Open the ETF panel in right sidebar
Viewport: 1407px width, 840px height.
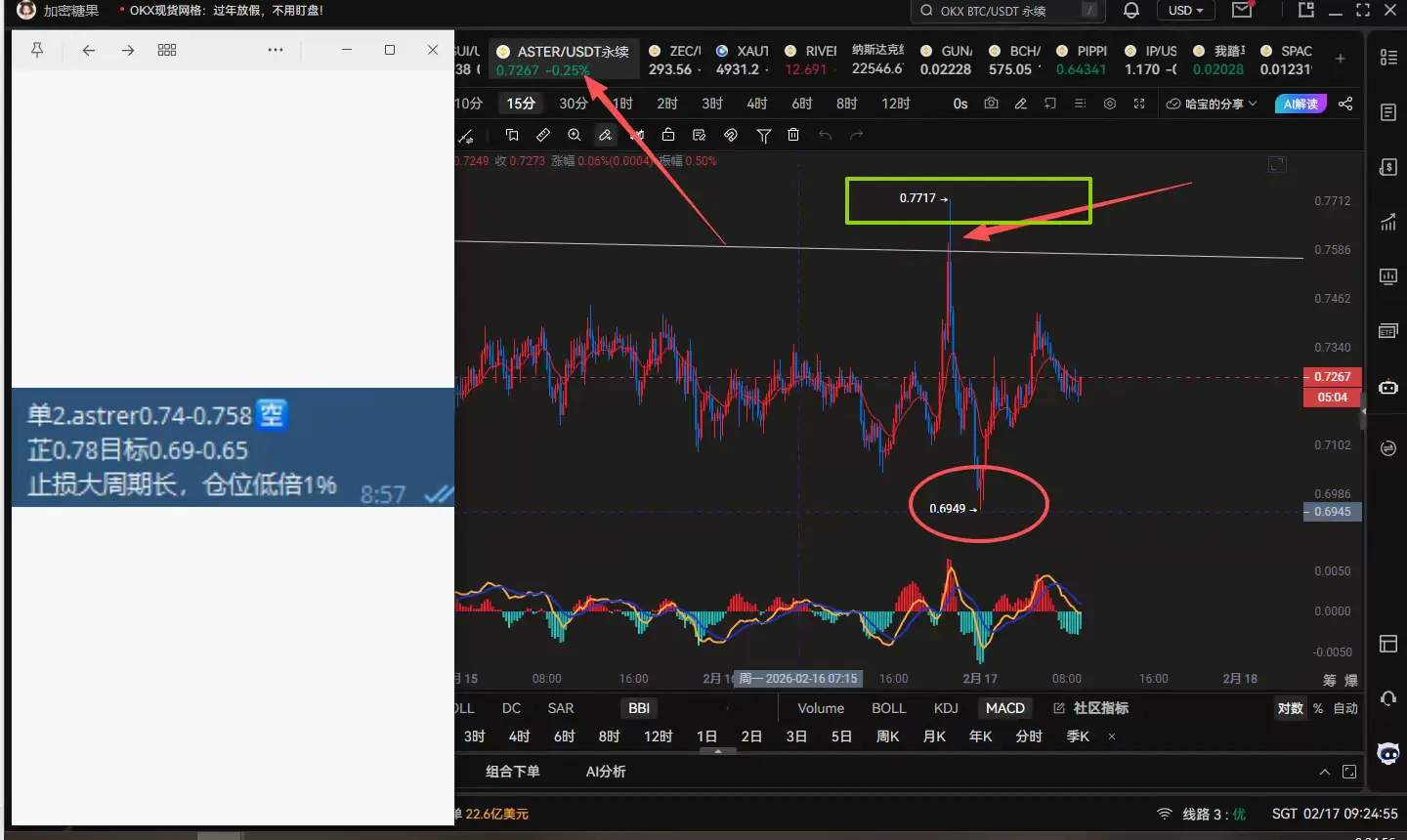click(1388, 331)
